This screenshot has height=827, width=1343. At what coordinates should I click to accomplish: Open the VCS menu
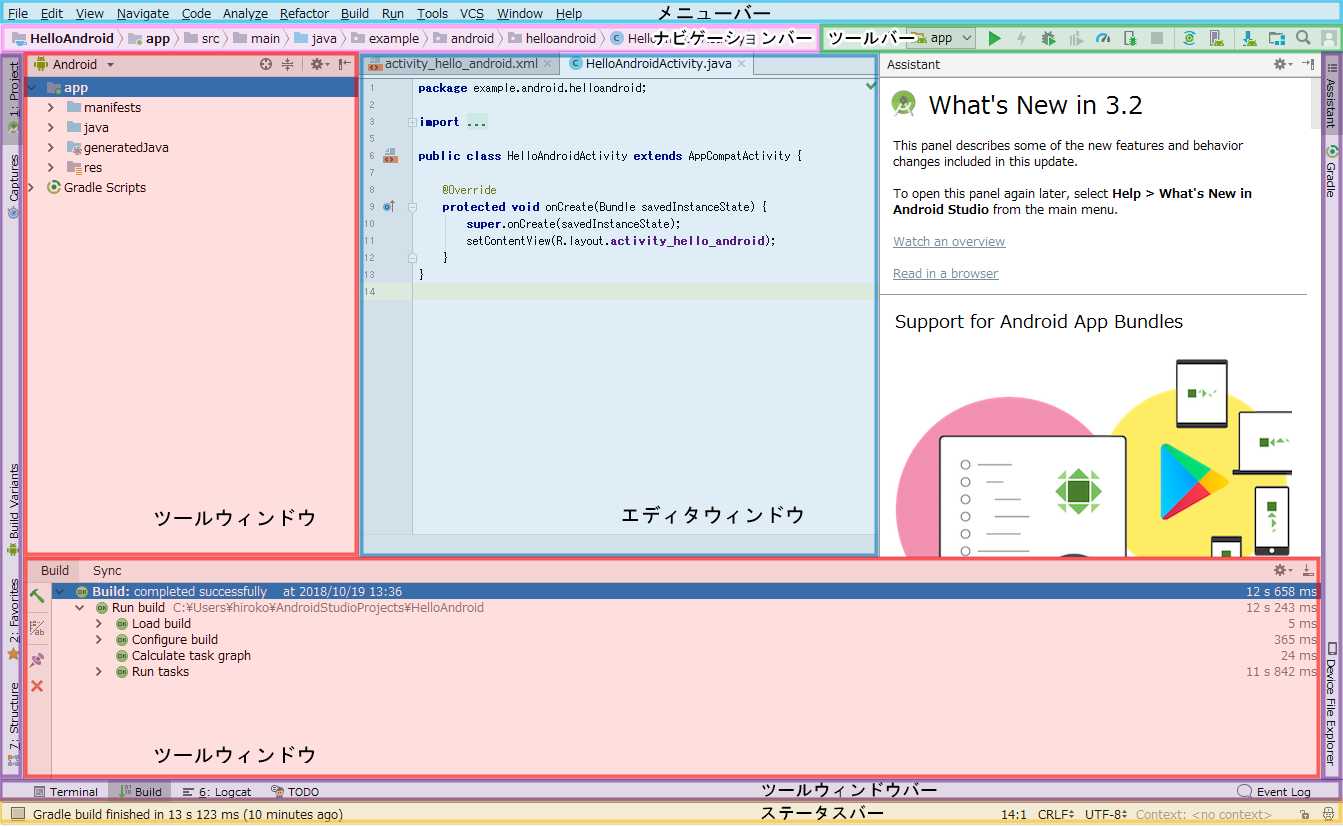coord(471,13)
